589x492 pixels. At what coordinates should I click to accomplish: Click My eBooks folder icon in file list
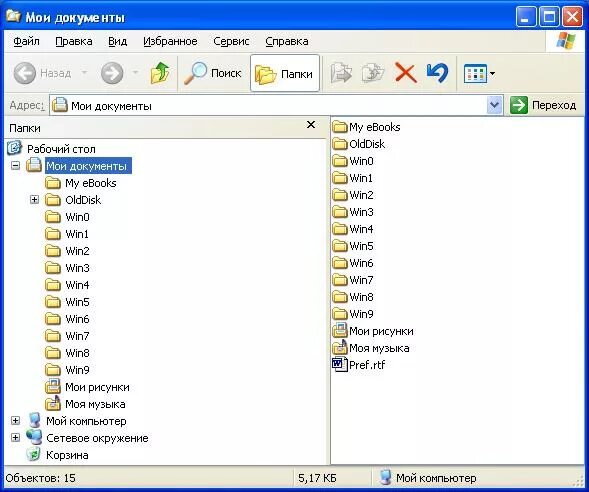pos(340,127)
